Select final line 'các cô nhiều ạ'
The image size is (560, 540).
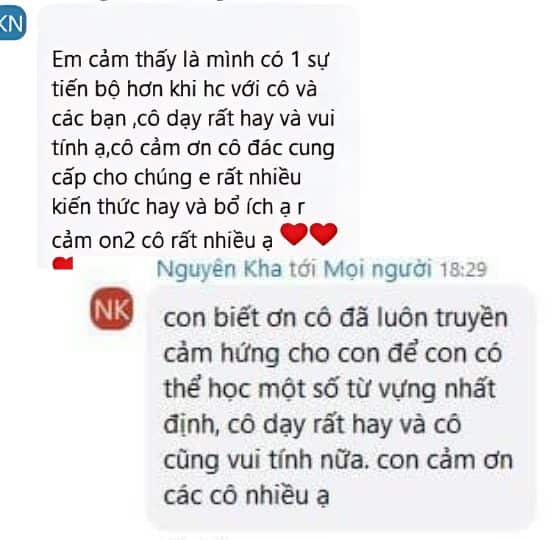[246, 496]
